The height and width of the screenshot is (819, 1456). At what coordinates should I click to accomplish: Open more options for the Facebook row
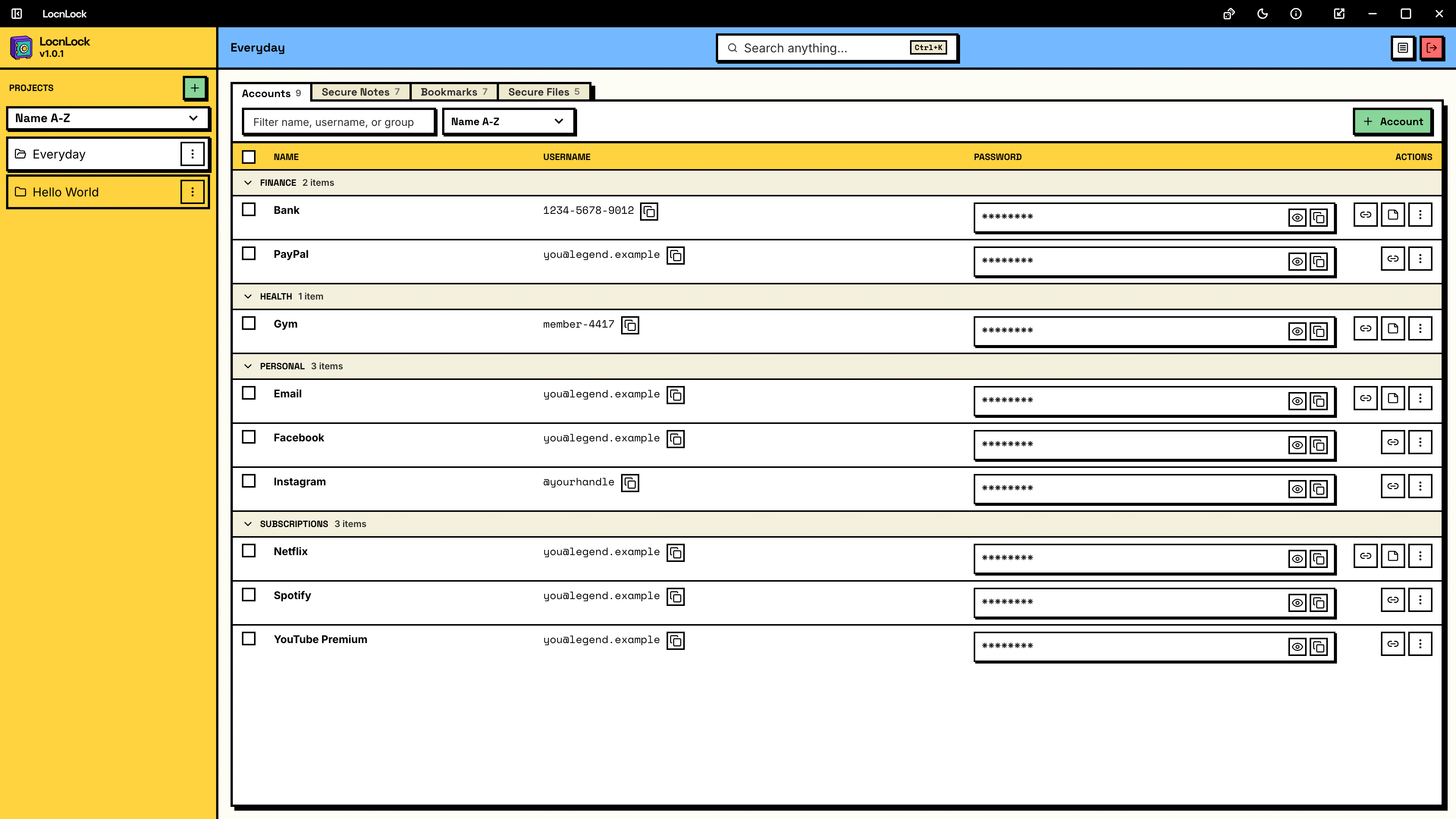coord(1420,442)
